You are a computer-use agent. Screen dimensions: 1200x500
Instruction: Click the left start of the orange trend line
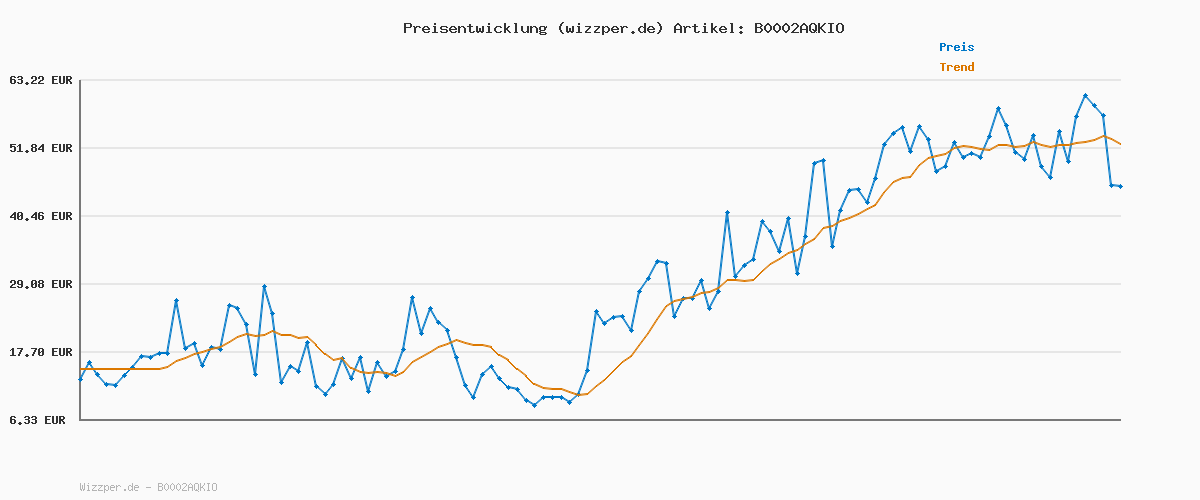coord(81,369)
